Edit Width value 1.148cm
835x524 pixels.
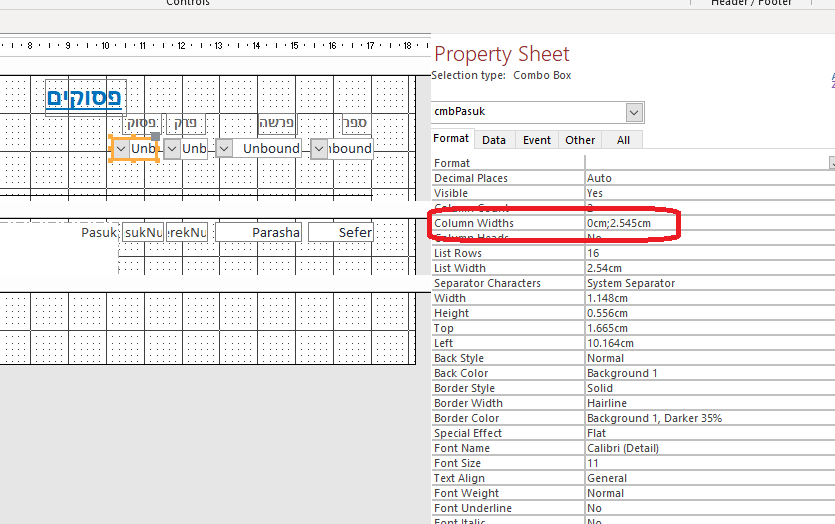(710, 298)
